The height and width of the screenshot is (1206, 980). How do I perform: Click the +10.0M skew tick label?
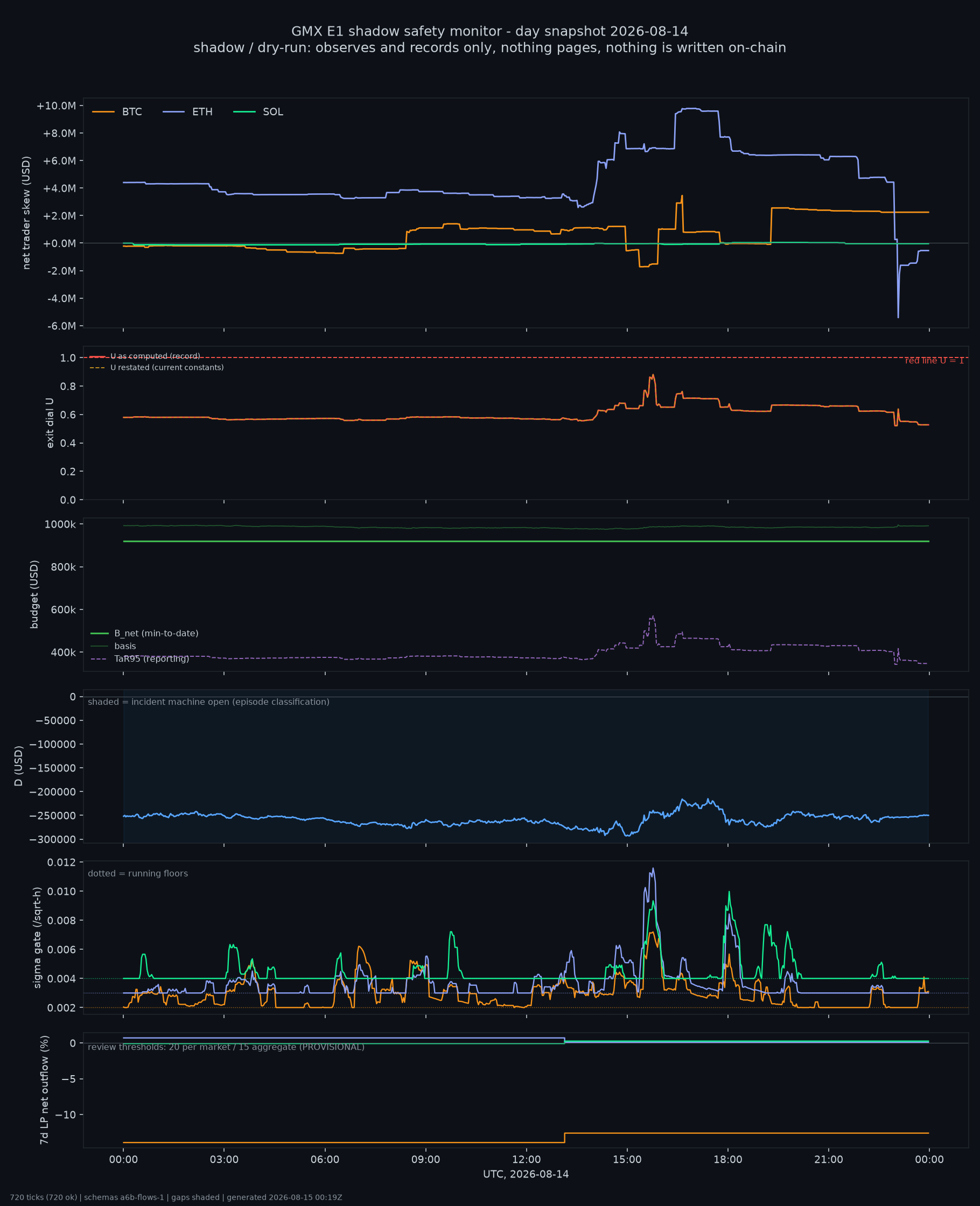56,106
